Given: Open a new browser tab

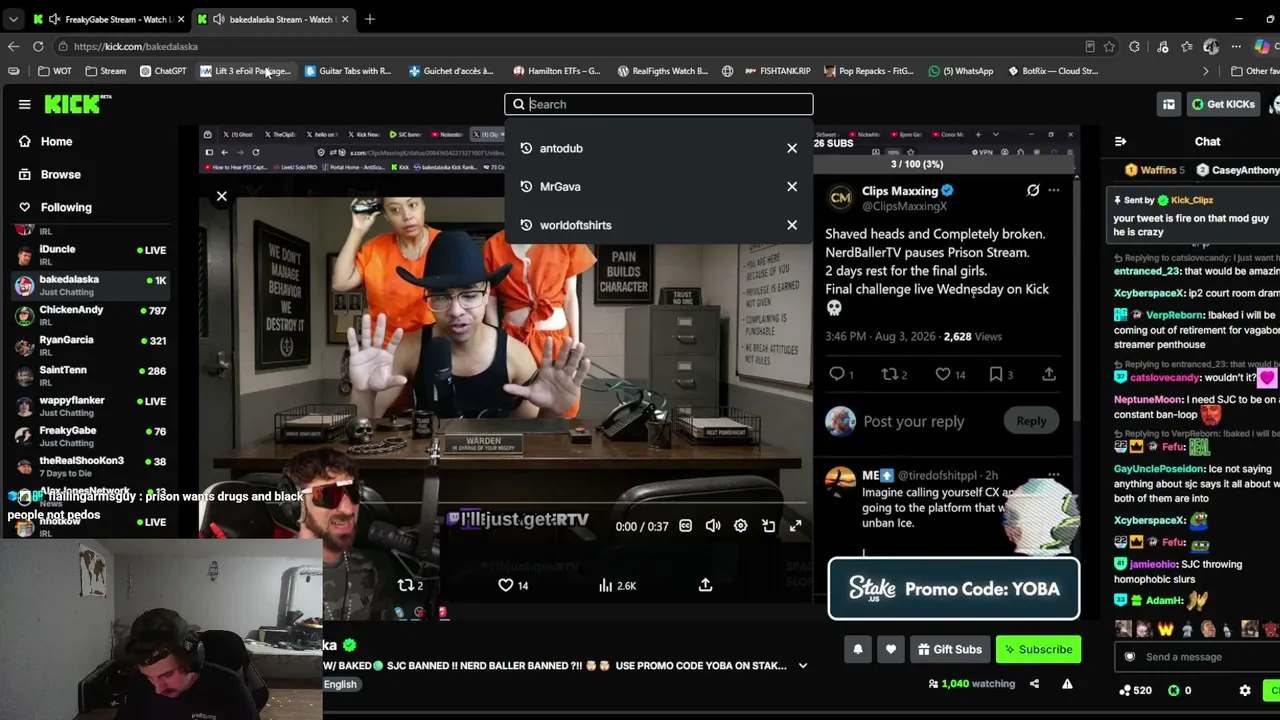Looking at the screenshot, I should [x=370, y=19].
